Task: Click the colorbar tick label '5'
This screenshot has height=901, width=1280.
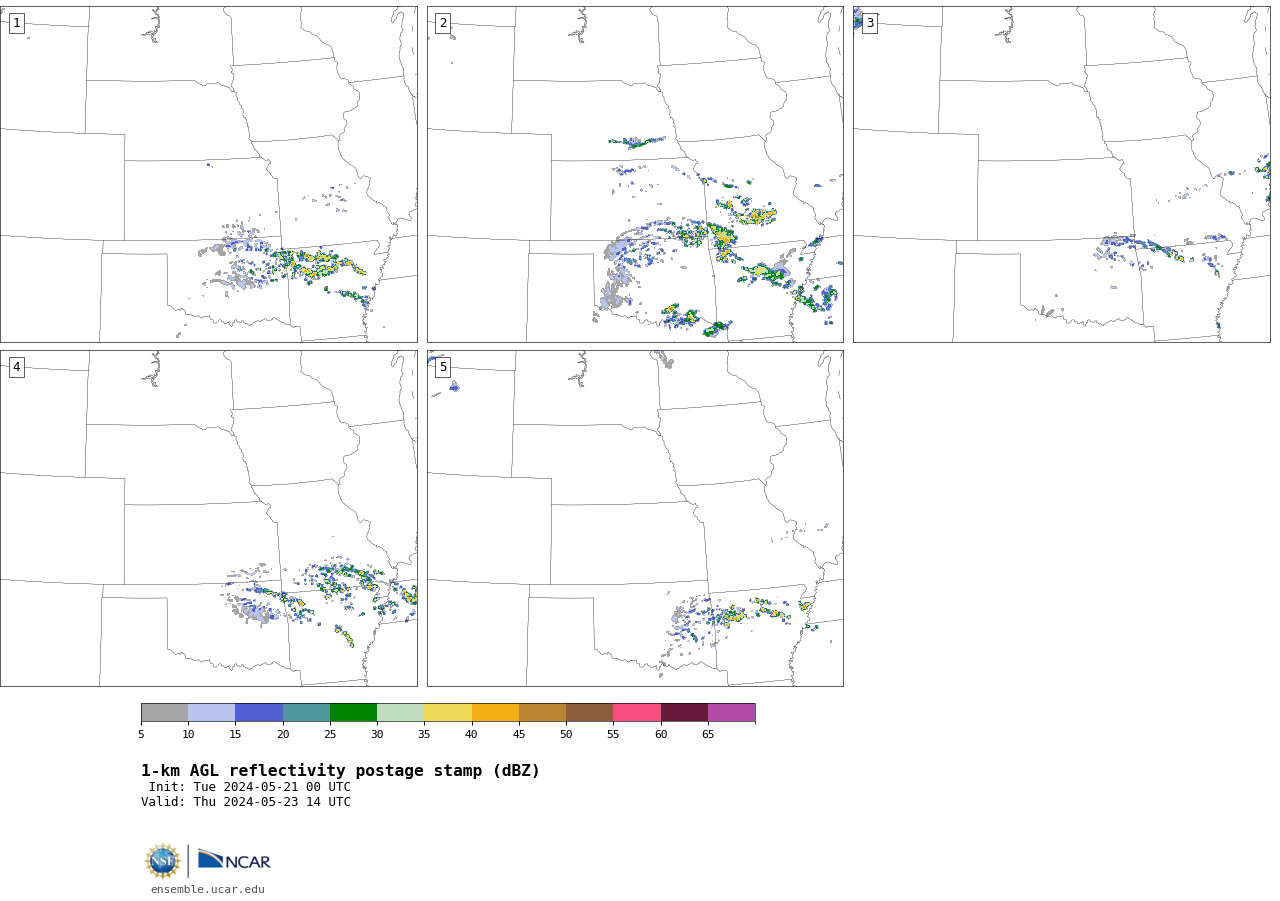Action: pos(141,735)
